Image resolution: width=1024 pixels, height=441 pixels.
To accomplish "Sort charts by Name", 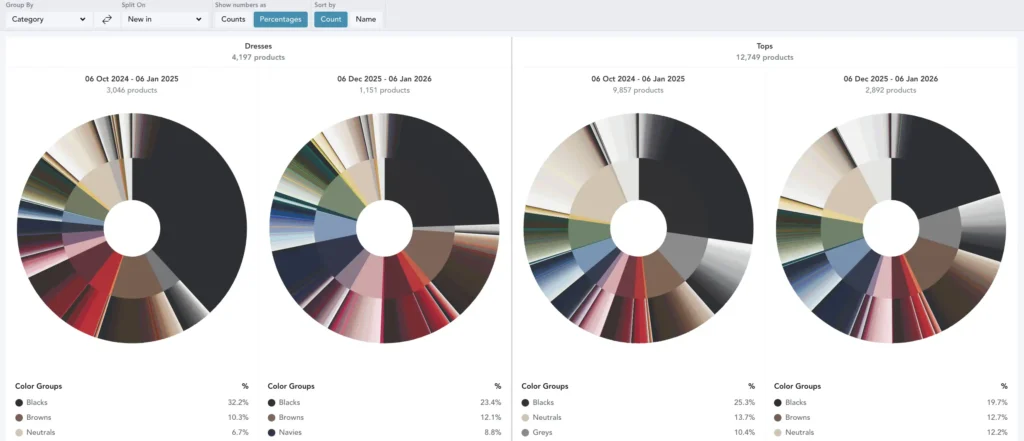I will point(366,19).
